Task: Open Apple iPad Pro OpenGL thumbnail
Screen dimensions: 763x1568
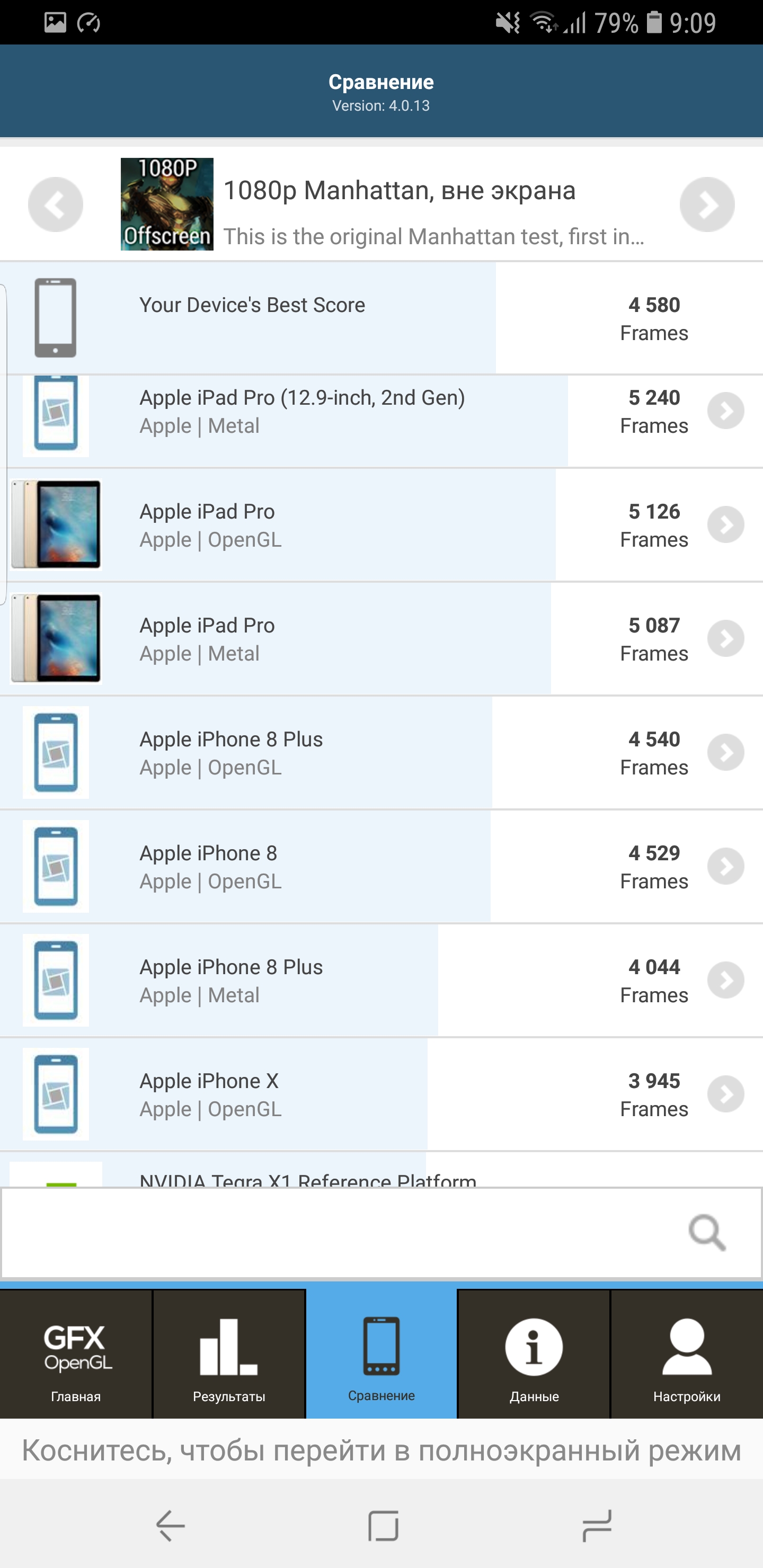Action: [56, 524]
